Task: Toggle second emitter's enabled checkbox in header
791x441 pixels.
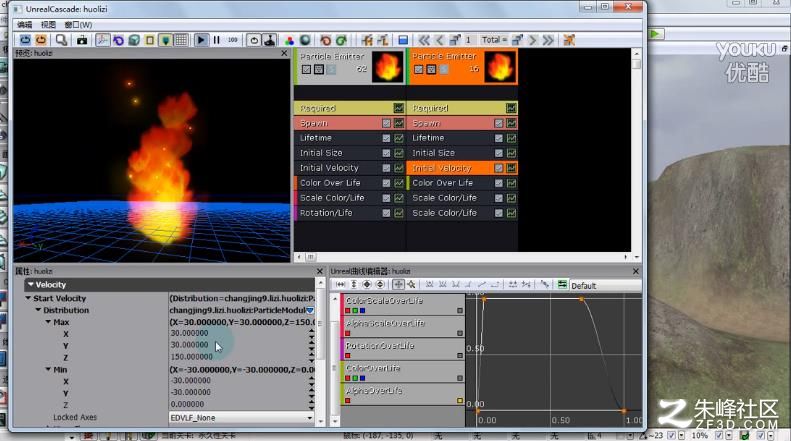Action: (419, 69)
